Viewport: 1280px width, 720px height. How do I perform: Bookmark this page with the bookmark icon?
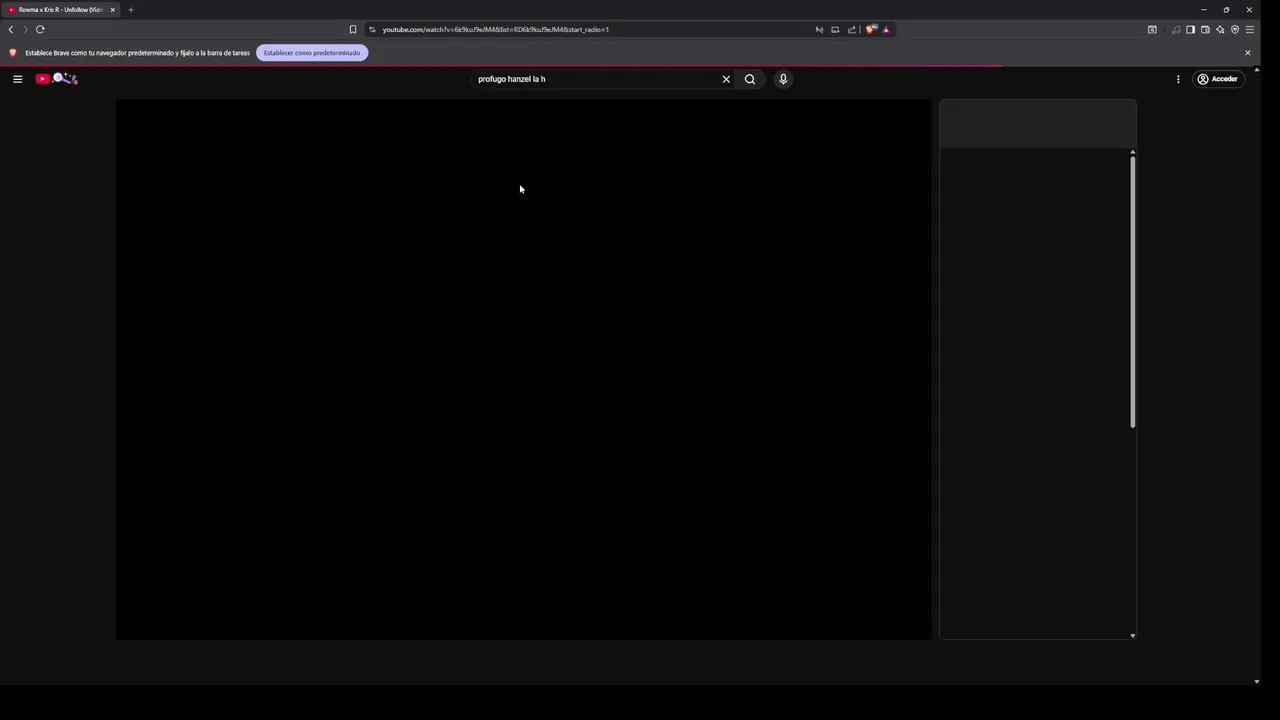(352, 29)
